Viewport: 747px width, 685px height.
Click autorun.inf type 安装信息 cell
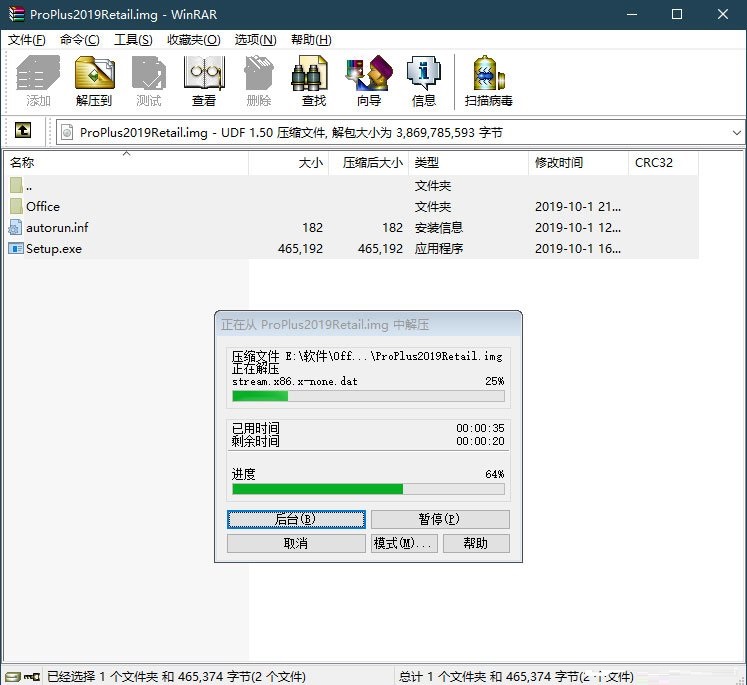[439, 228]
